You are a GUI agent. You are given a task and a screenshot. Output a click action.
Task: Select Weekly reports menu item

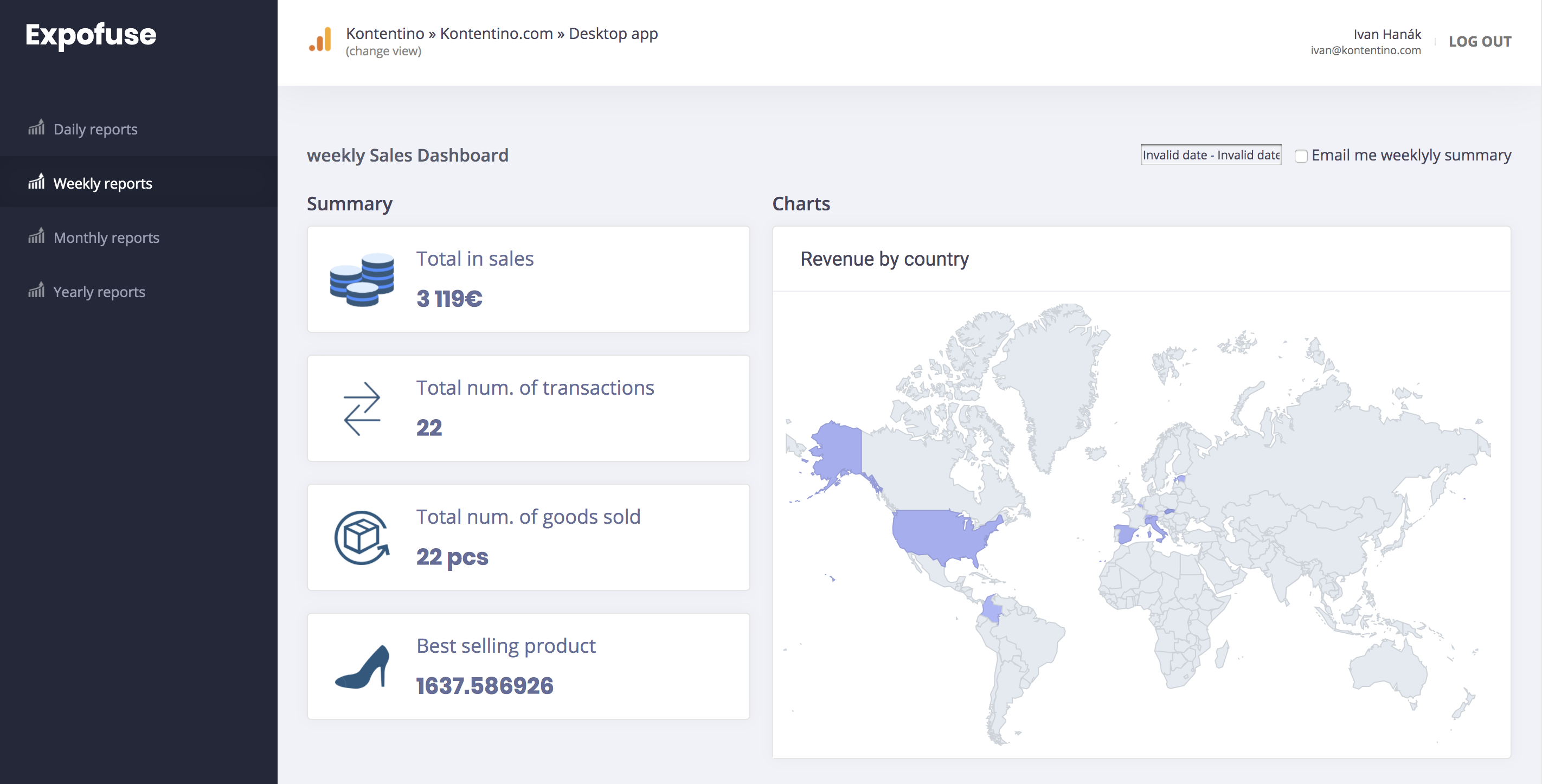[x=102, y=183]
